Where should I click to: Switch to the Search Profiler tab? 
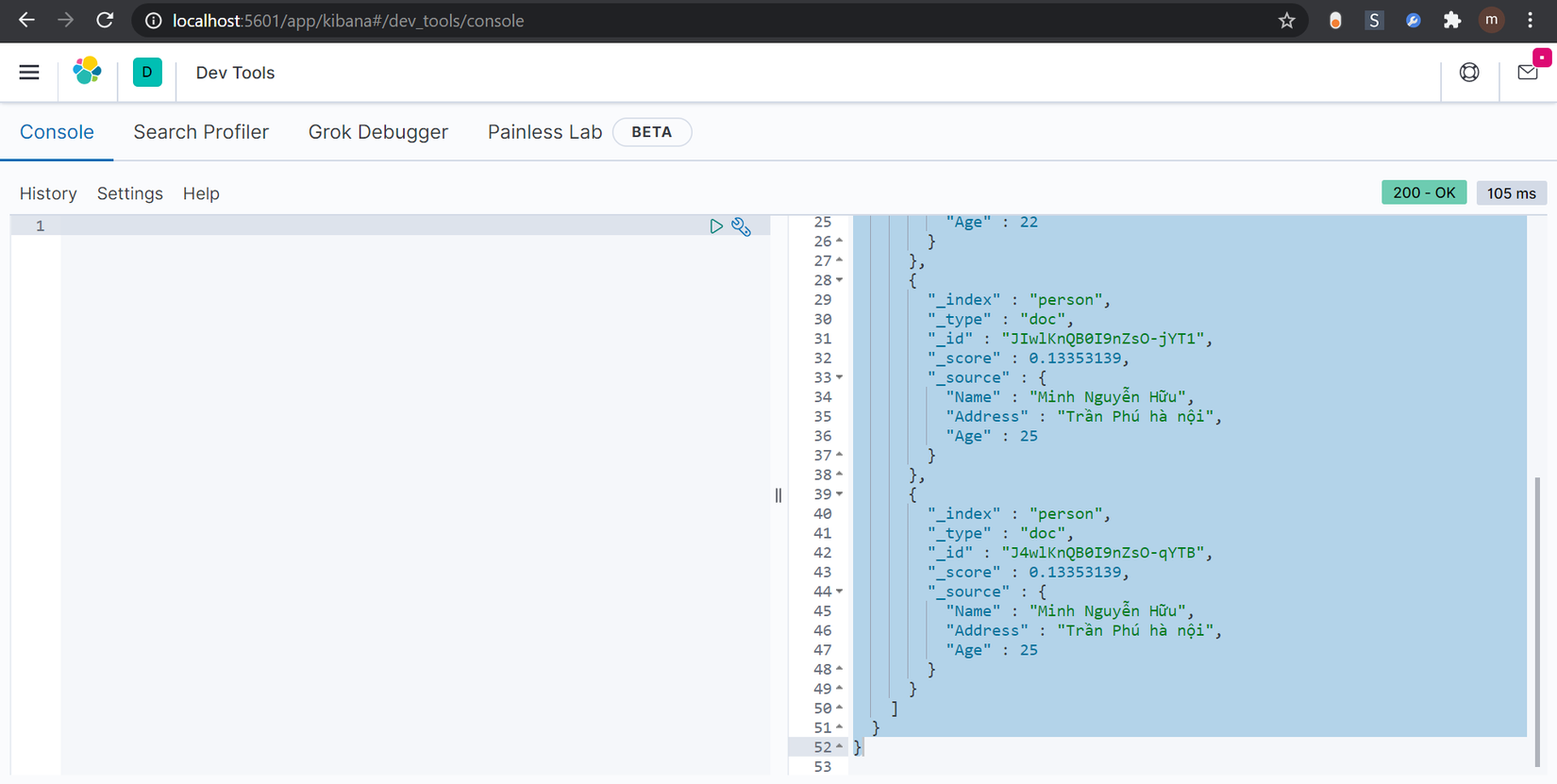point(201,132)
